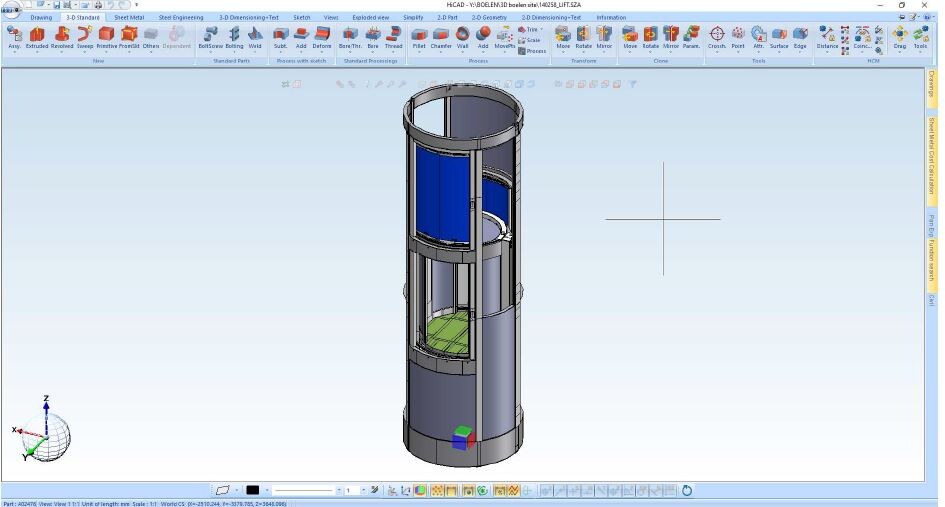Choose the Sweep tool in ribbon
945x507 pixels.
[84, 37]
